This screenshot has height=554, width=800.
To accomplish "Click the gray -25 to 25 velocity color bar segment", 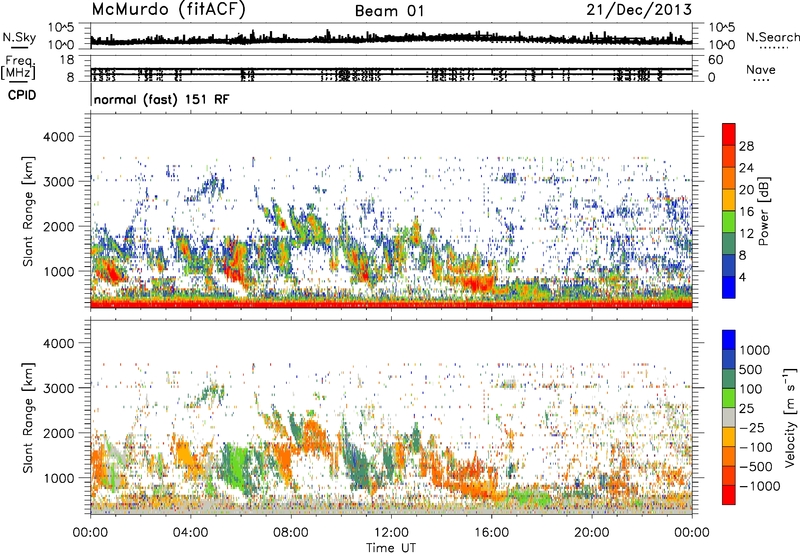I will 729,417.
